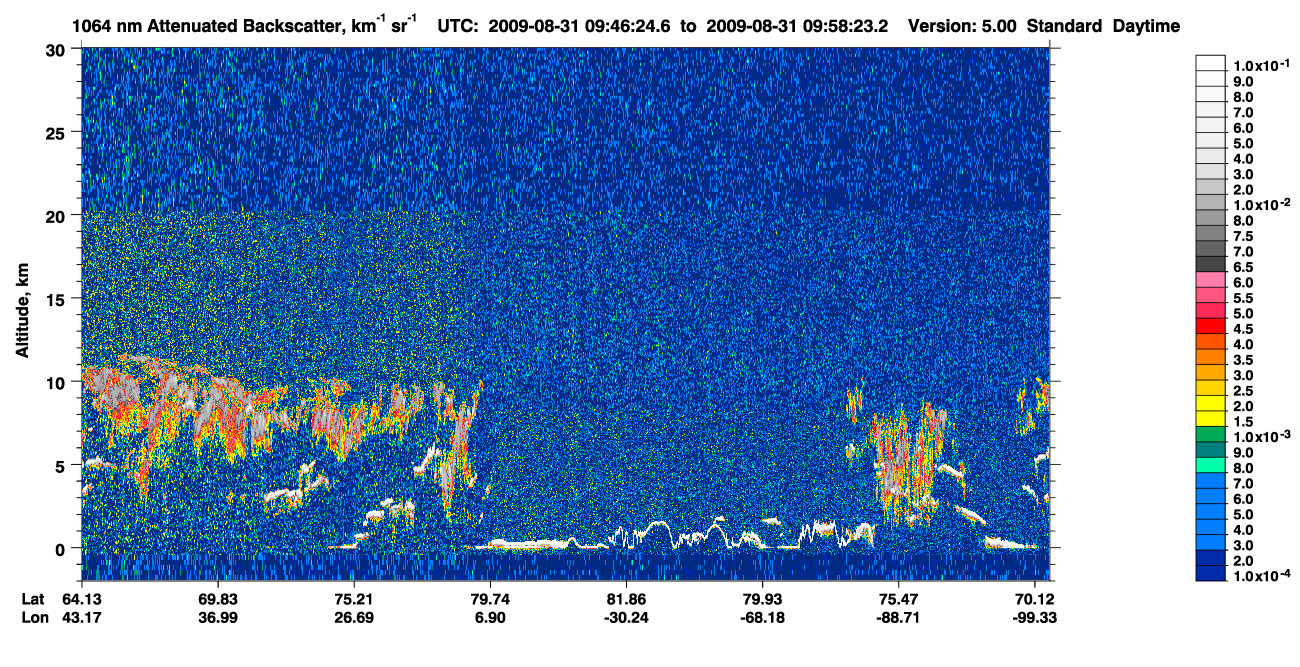
Task: Click the gray 1.0x10^-2 legend swatch
Action: pyautogui.click(x=1210, y=203)
